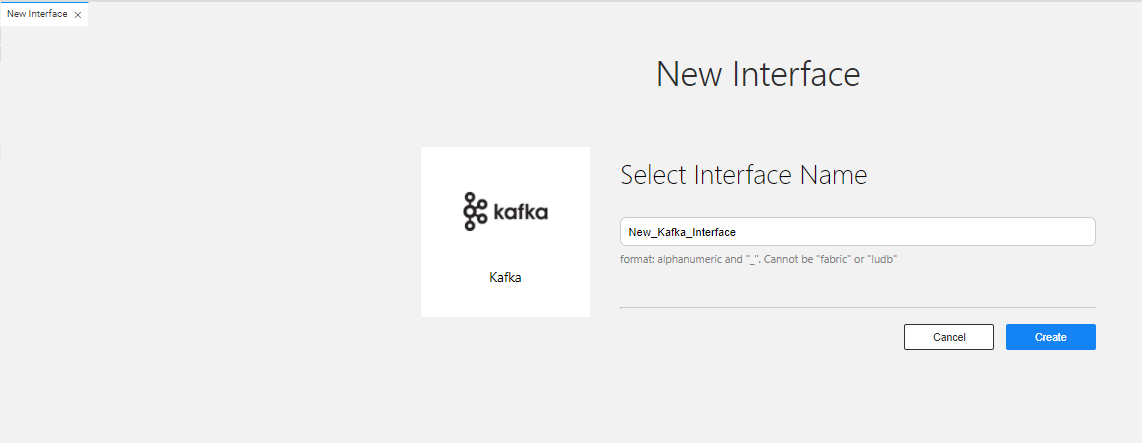Click the "kafka" wordmark in the logo
Viewport: 1142px width, 443px height.
click(x=520, y=212)
